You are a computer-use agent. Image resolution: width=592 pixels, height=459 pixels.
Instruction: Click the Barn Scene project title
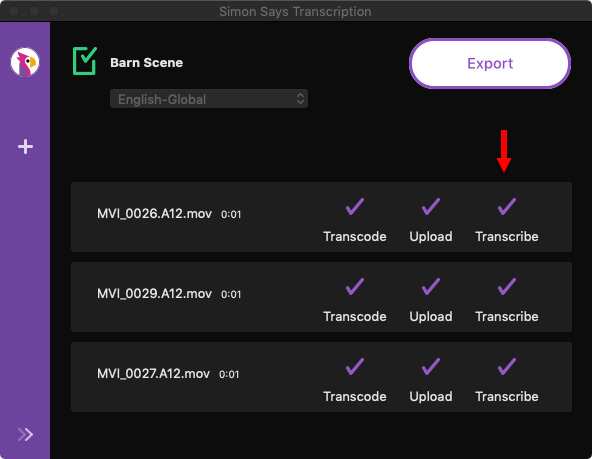coord(146,63)
